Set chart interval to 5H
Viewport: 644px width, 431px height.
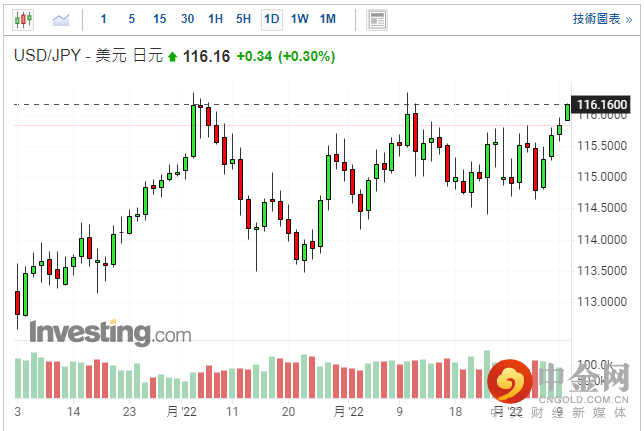pyautogui.click(x=243, y=19)
